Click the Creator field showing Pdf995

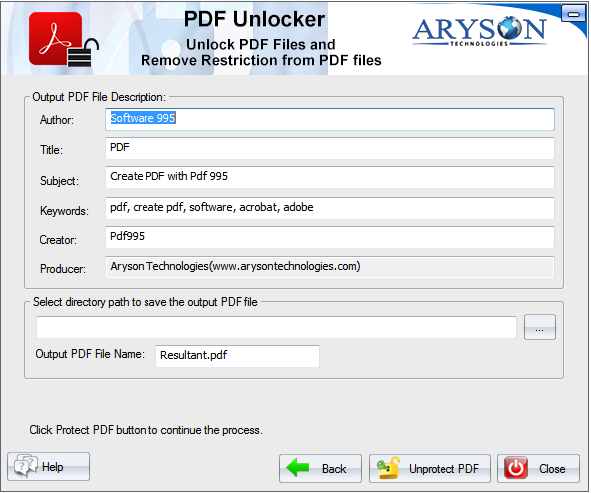point(330,237)
